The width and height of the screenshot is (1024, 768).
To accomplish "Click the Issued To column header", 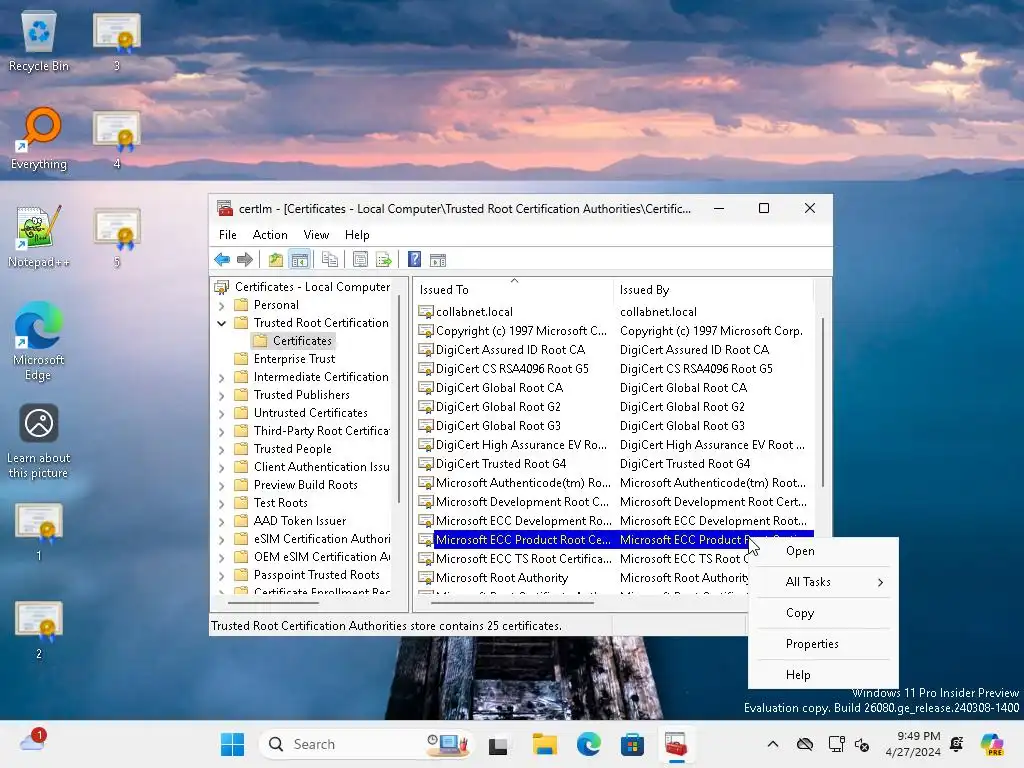I will coord(514,289).
